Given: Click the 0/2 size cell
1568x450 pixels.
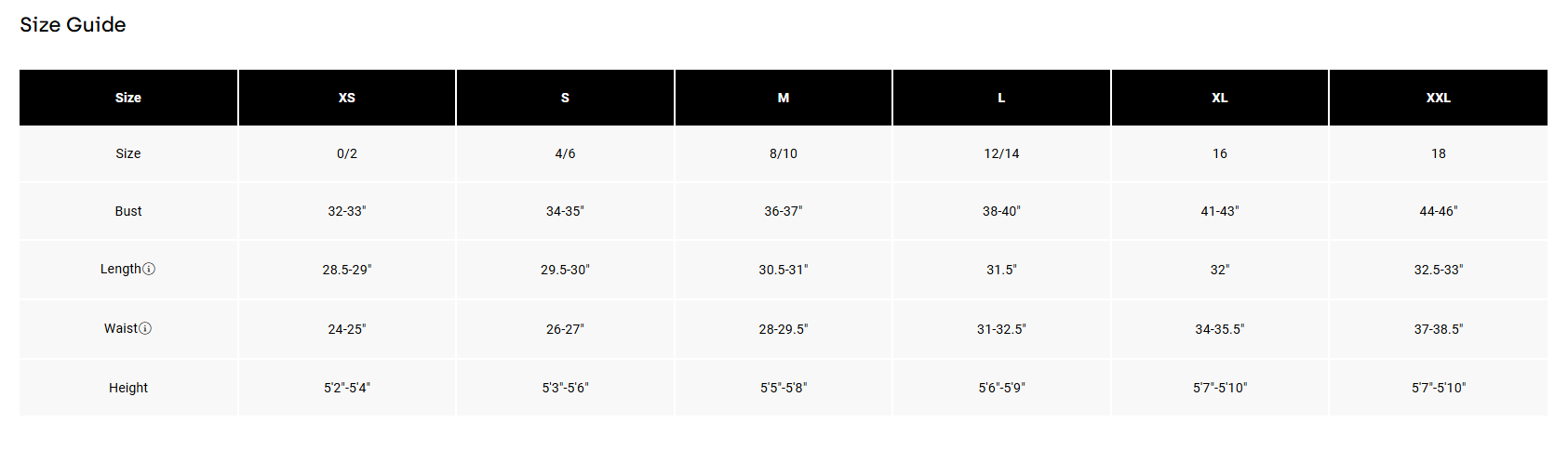Looking at the screenshot, I should 346,153.
